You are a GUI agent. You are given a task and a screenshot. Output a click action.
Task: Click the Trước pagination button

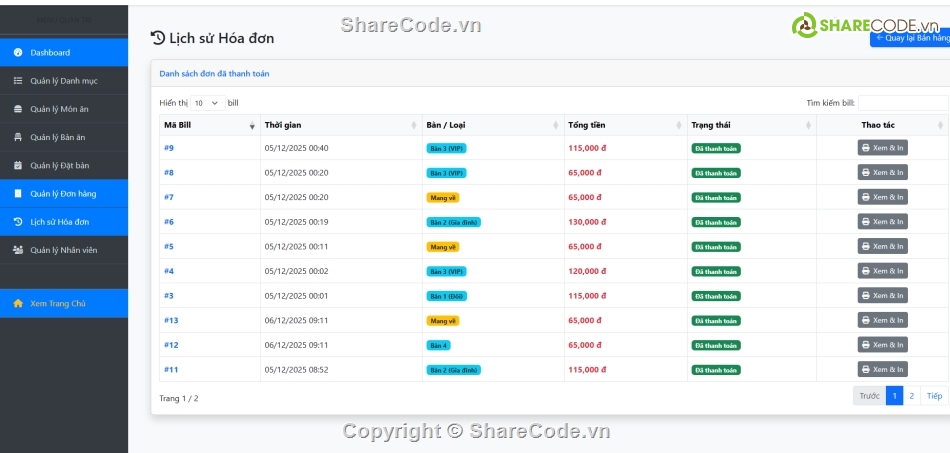[x=869, y=396]
